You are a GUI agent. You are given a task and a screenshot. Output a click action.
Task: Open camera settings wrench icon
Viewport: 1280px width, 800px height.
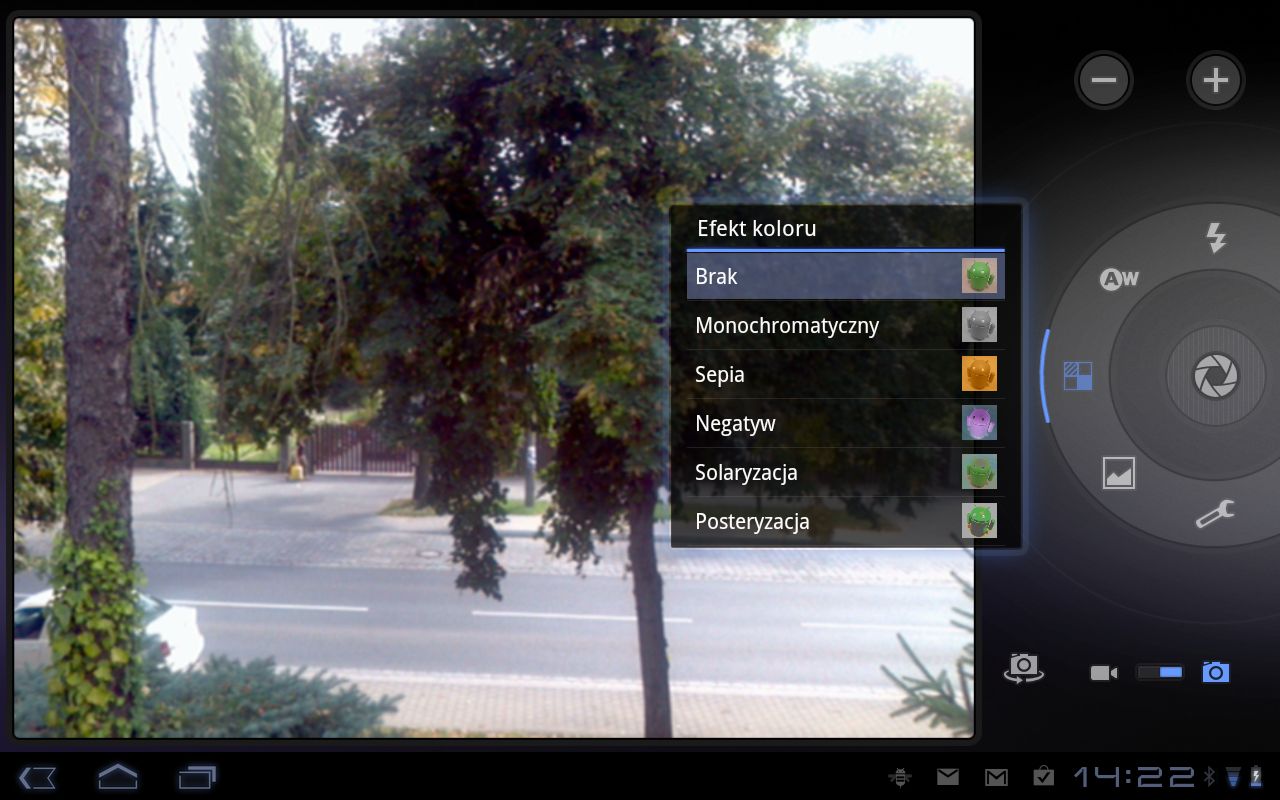[1215, 514]
